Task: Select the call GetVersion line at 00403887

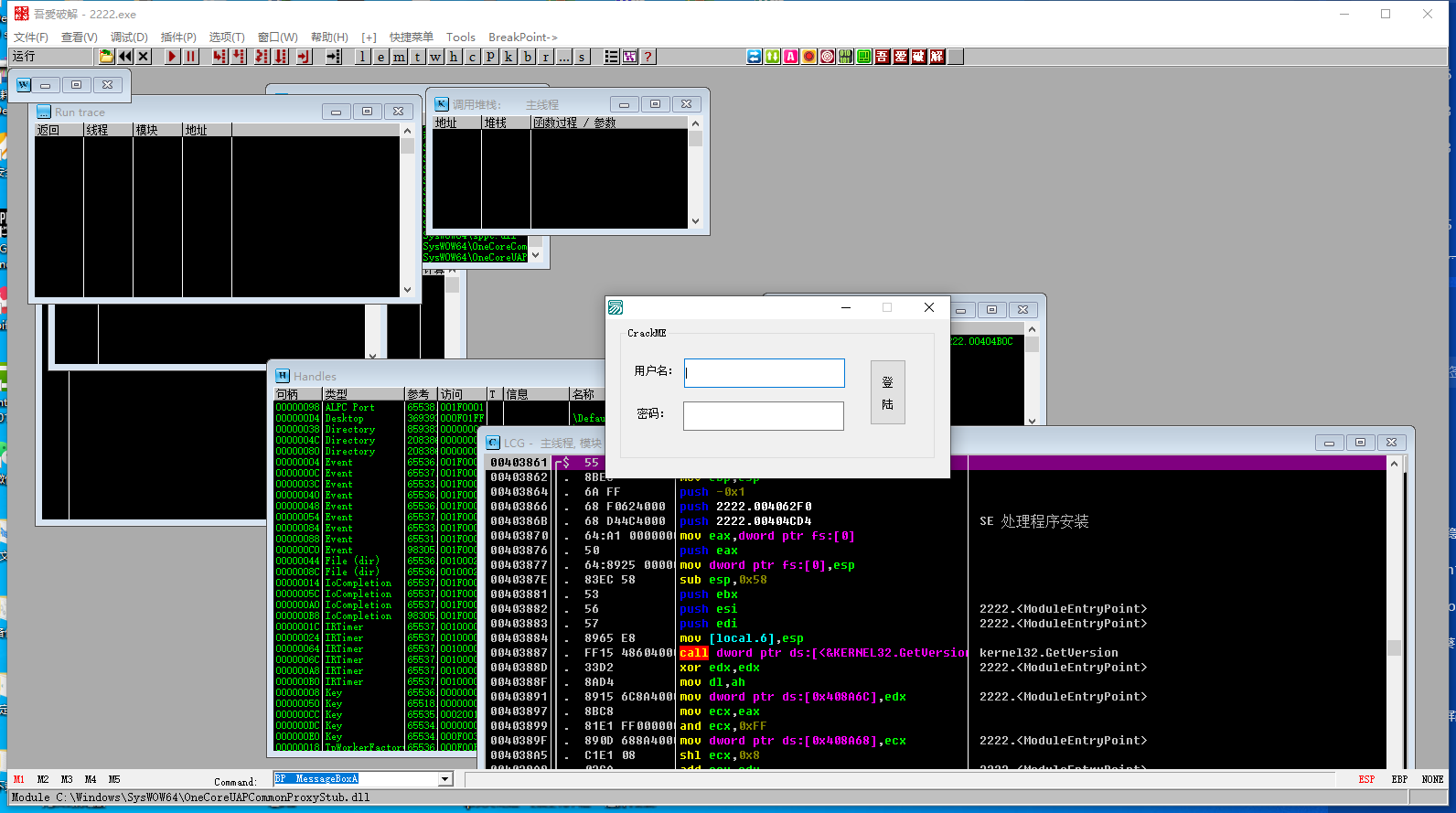Action: 937,653
